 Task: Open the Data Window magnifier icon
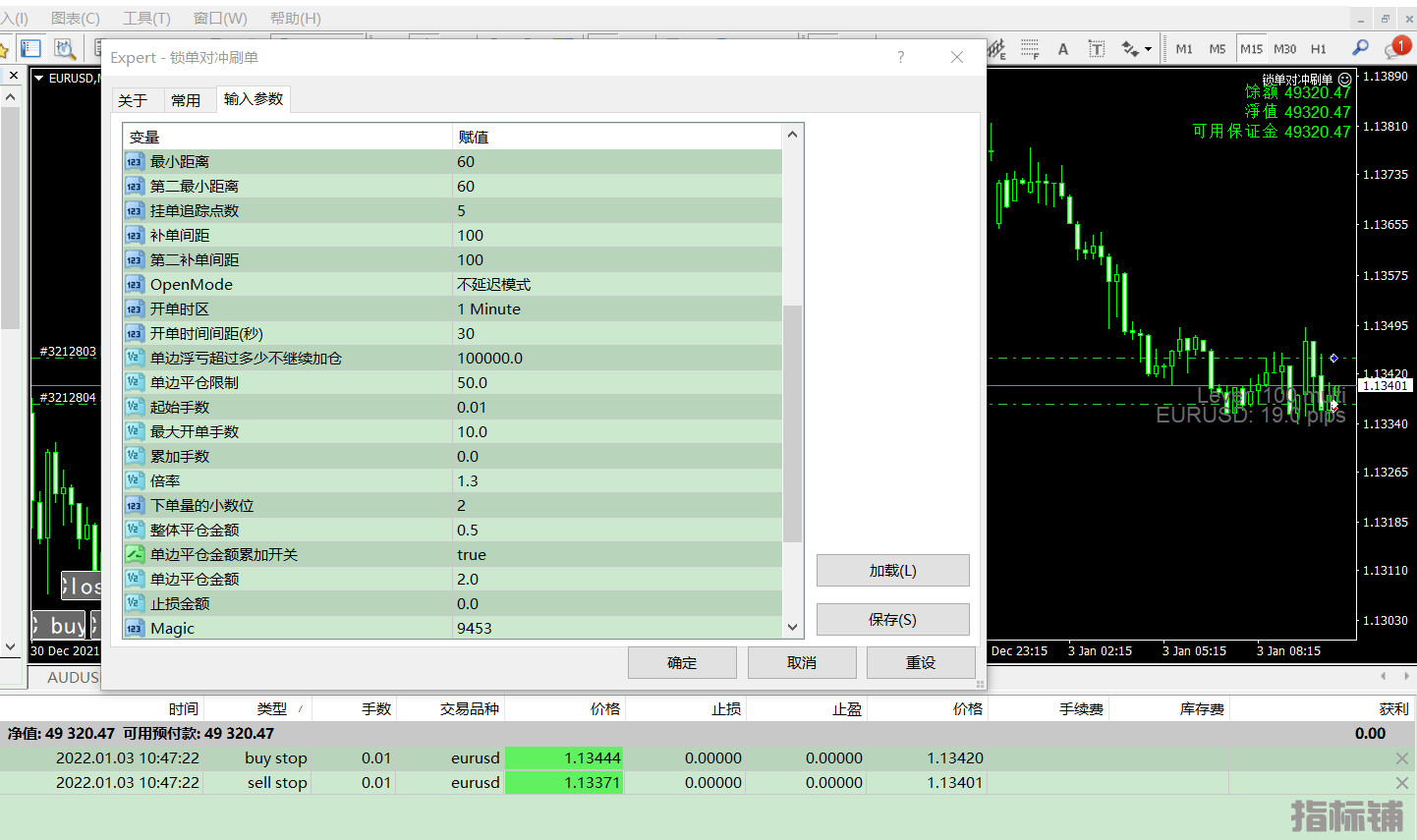[65, 48]
